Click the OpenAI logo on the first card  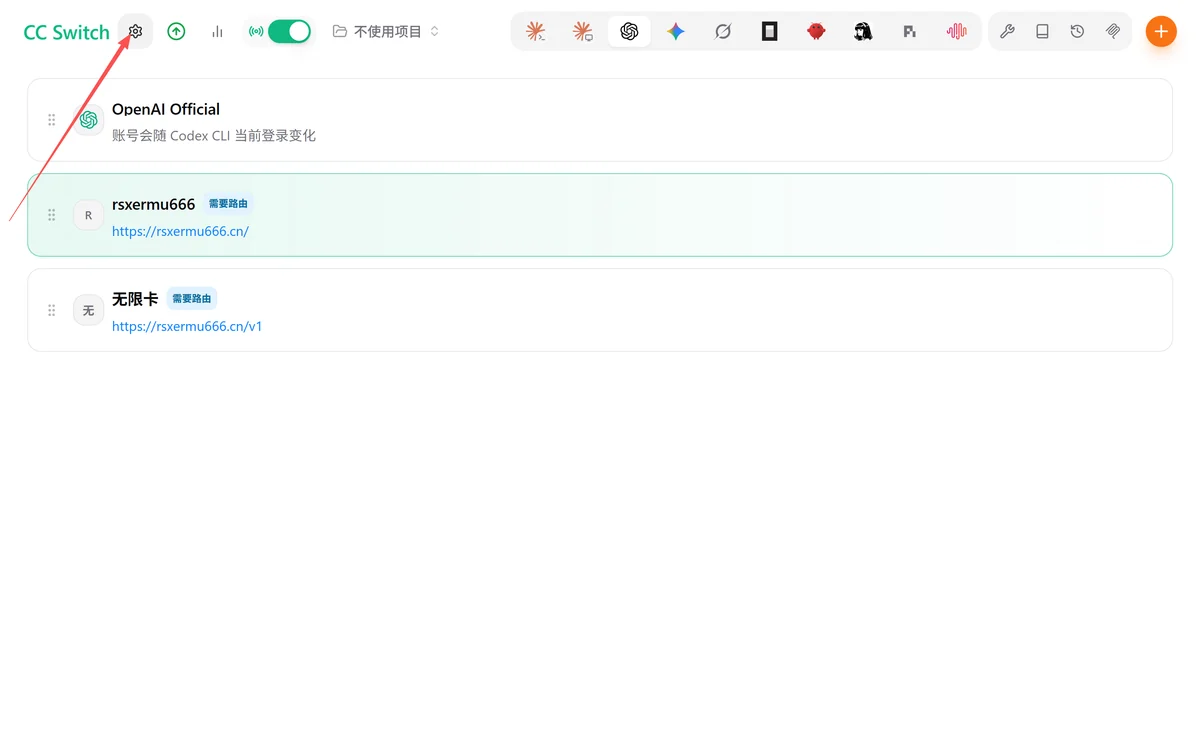click(x=88, y=120)
